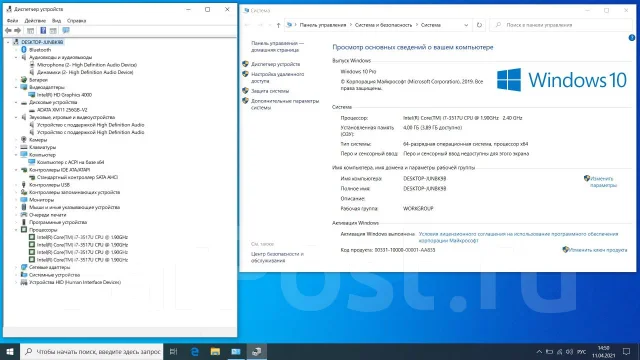The image size is (640, 360).
Task: Click the Сетевые адаптеры network icon
Action: pyautogui.click(x=24, y=267)
